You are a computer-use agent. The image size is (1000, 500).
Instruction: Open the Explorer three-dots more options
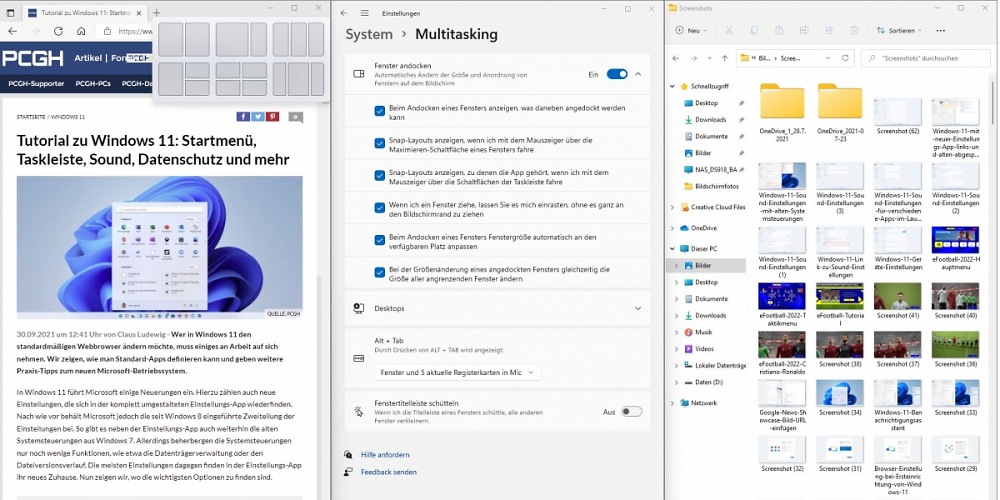click(x=940, y=30)
